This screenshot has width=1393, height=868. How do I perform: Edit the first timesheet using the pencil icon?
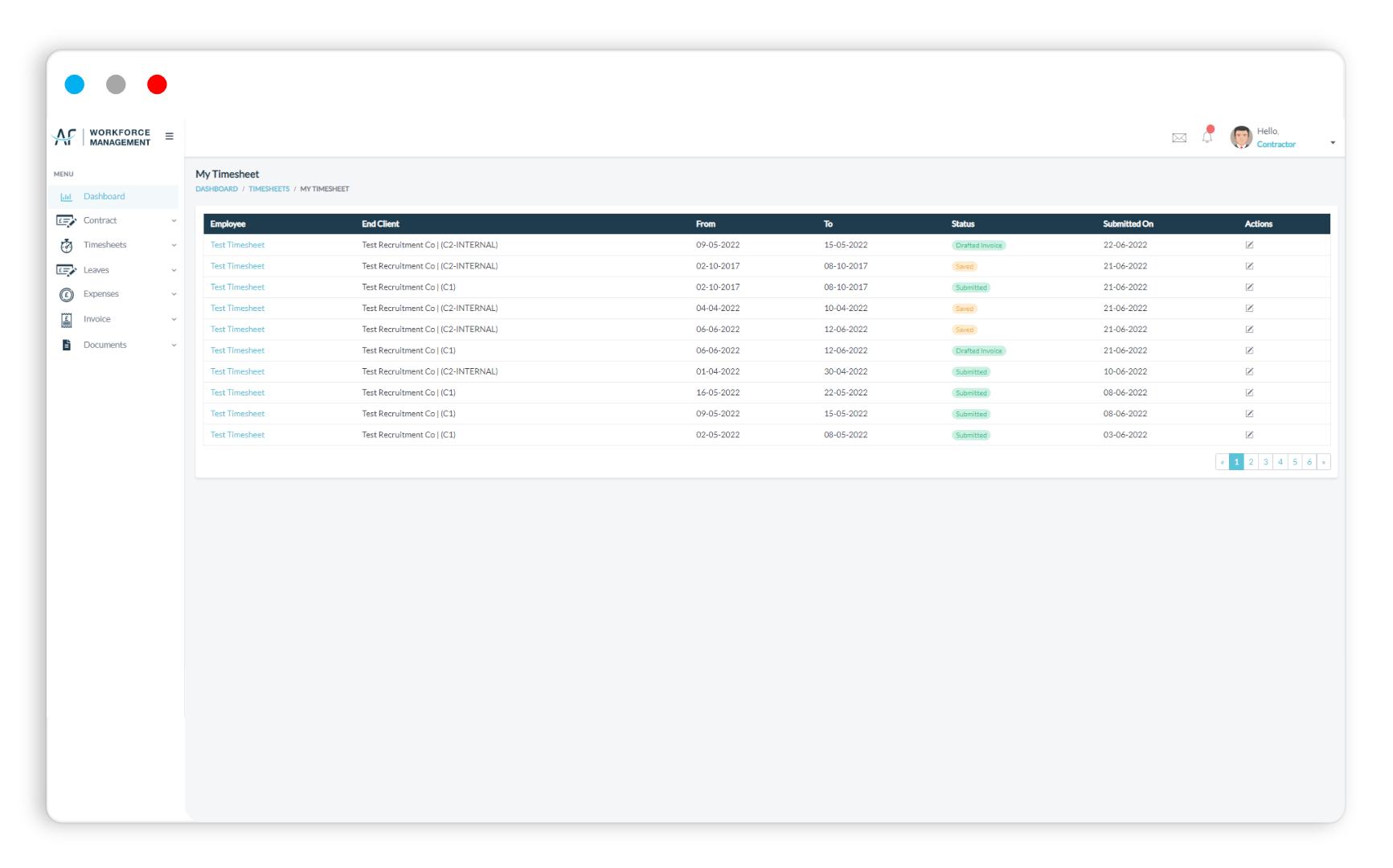(1249, 244)
